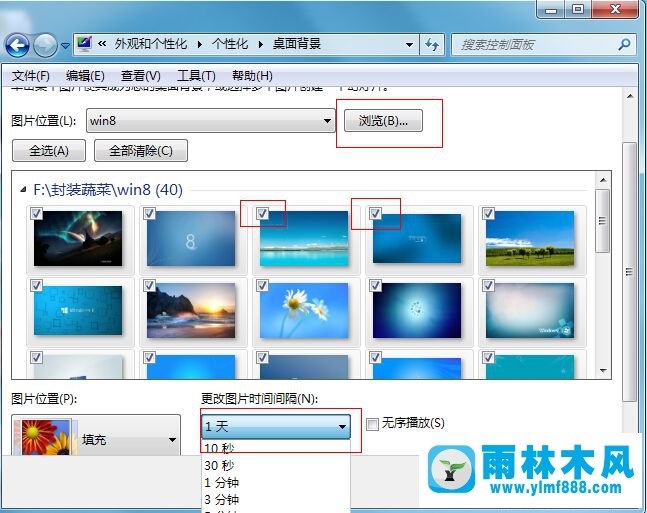Uncheck the sunset coast wallpaper checkbox
Viewport: 647px width, 513px height.
149,285
